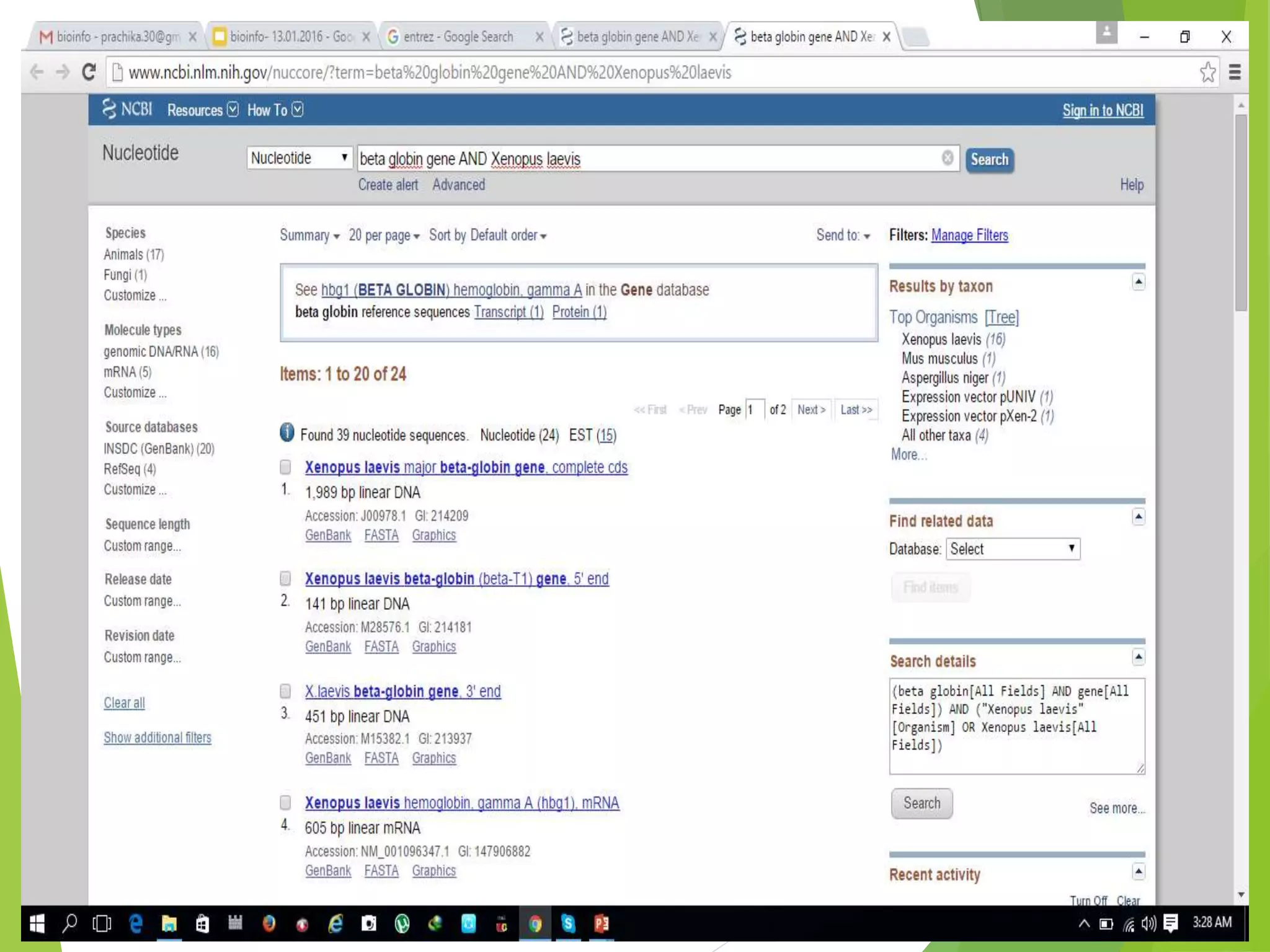Click the blue Search button
The image size is (1270, 952).
(x=988, y=160)
